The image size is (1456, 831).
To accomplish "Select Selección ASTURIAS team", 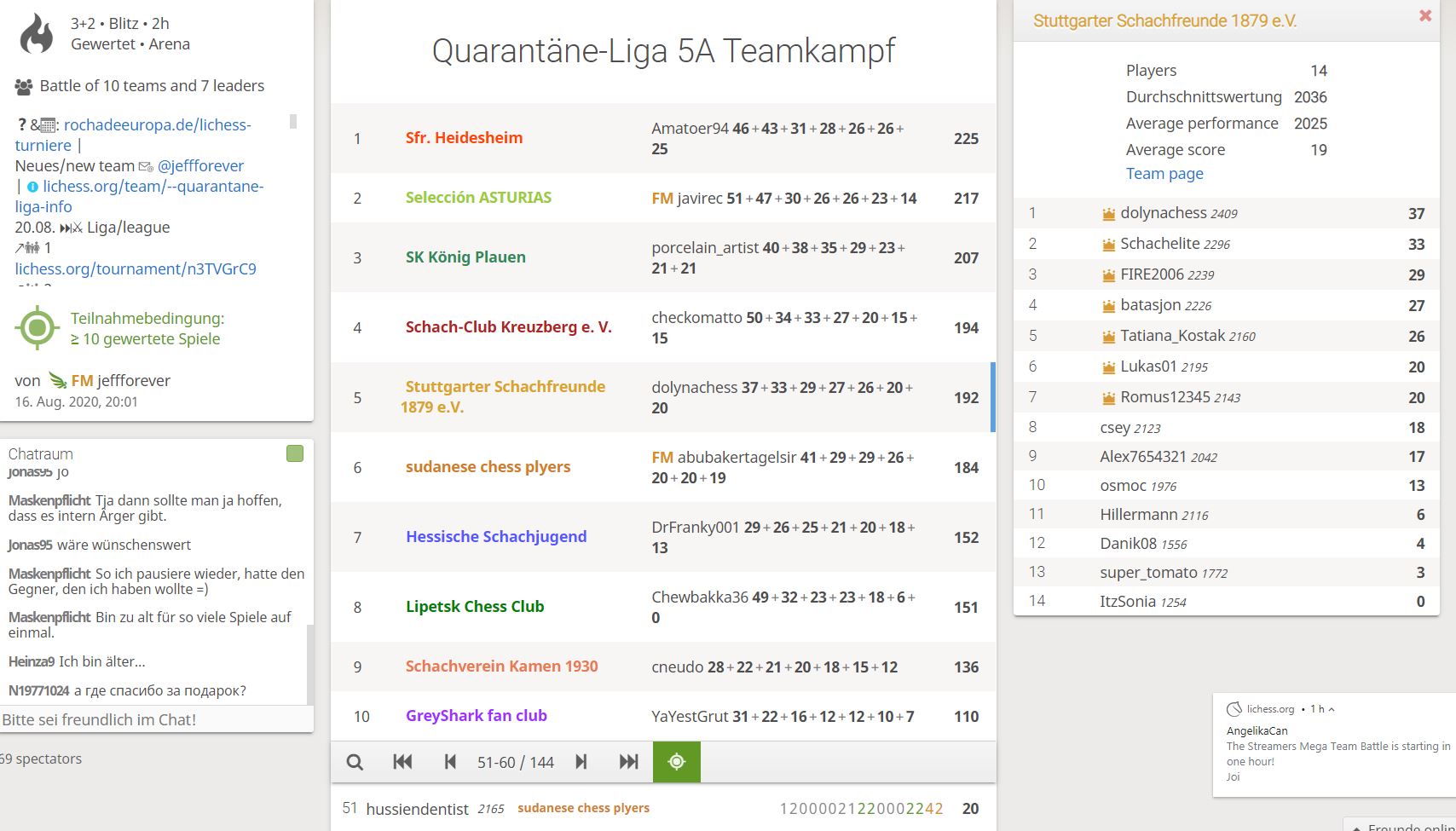I will (478, 198).
